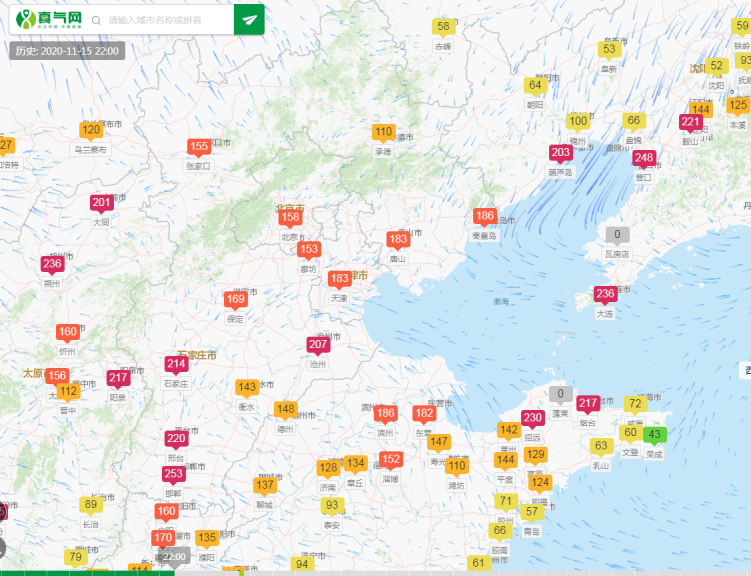Open the Cangzhou marker showing 207
The image size is (751, 576).
[x=318, y=346]
